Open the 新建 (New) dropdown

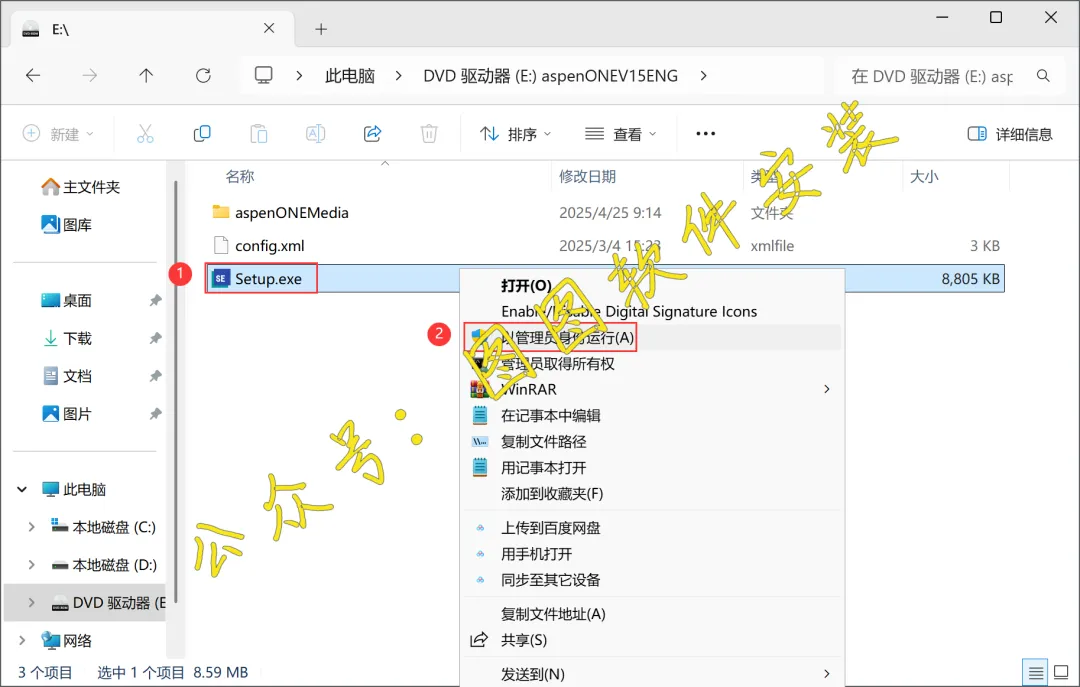(59, 134)
